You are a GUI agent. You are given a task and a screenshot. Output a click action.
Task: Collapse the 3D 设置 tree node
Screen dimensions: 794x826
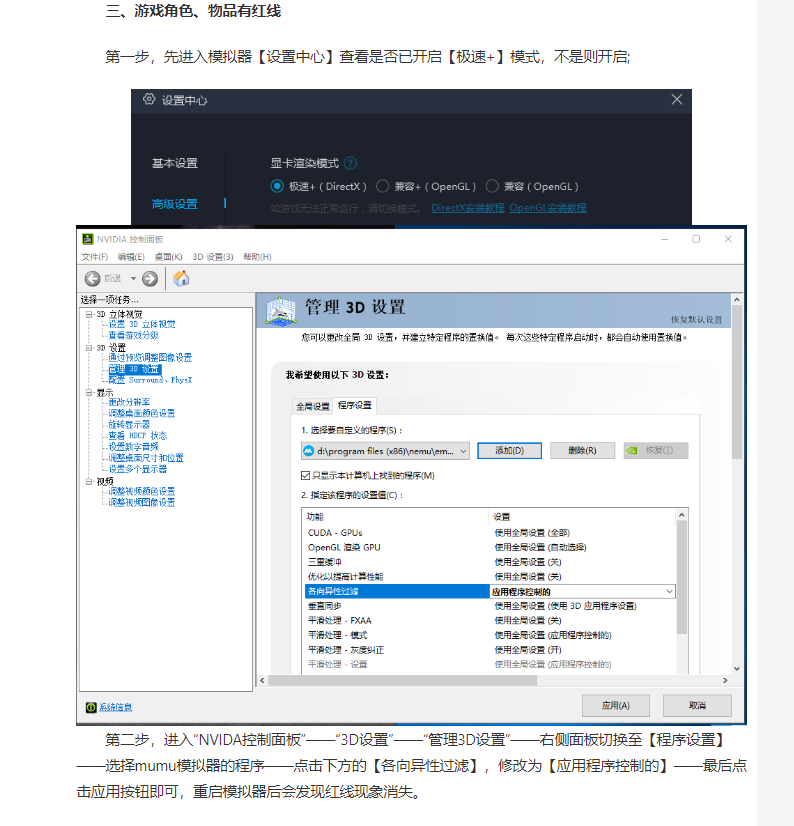click(88, 347)
